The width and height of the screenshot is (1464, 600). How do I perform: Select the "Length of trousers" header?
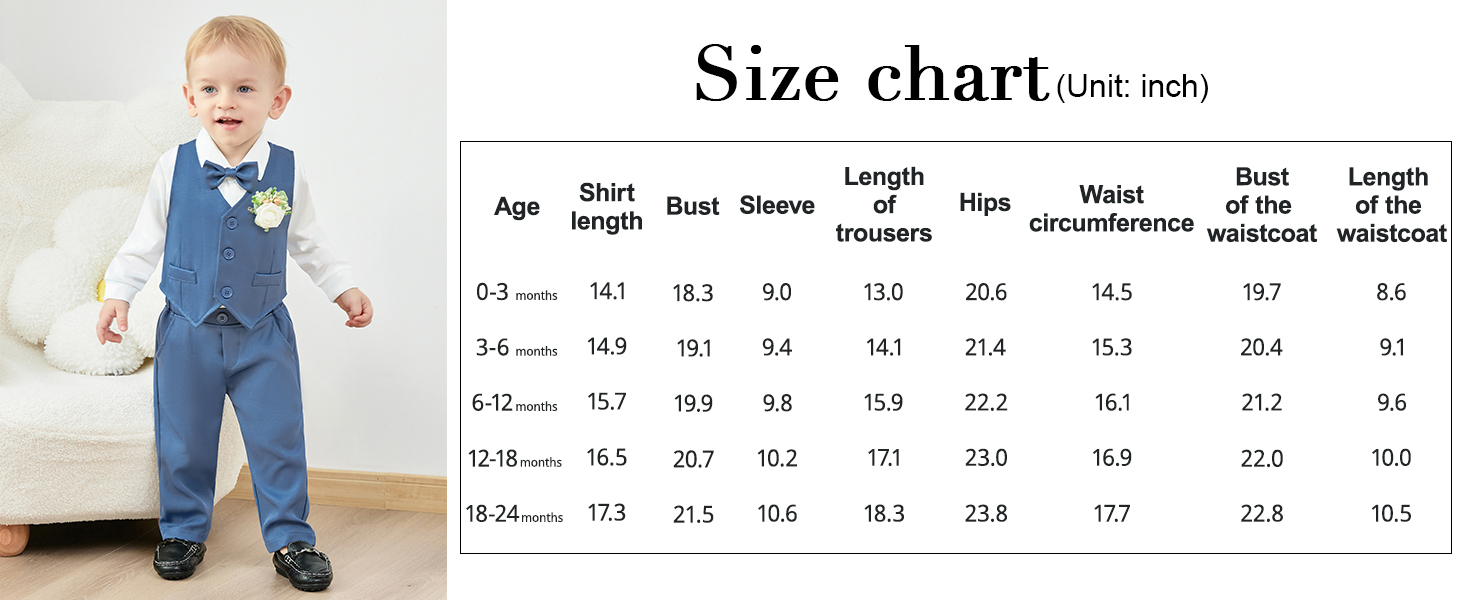[x=883, y=205]
